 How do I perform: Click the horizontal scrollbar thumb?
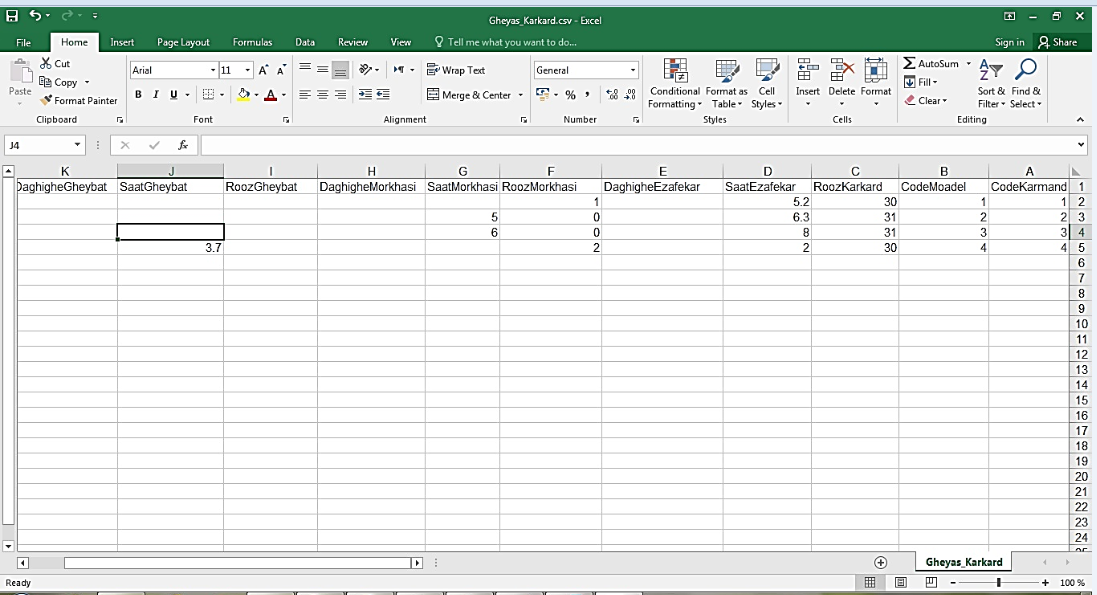pyautogui.click(x=238, y=563)
